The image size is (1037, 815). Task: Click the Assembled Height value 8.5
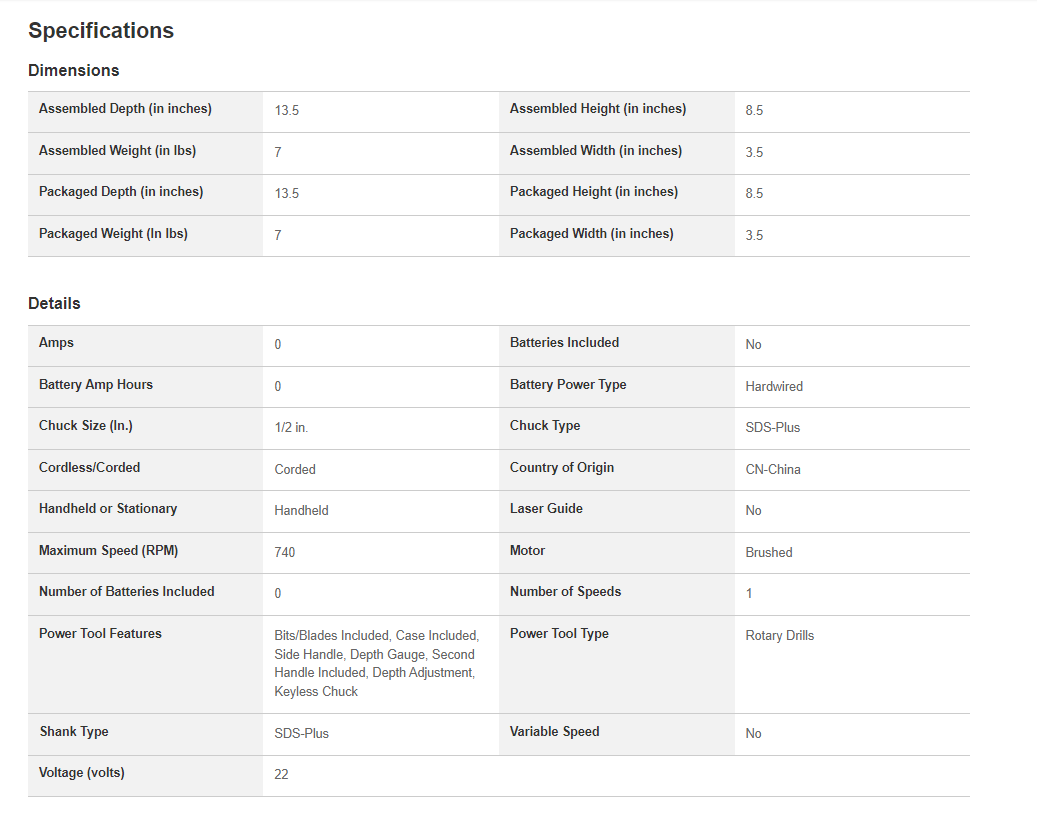pyautogui.click(x=754, y=110)
